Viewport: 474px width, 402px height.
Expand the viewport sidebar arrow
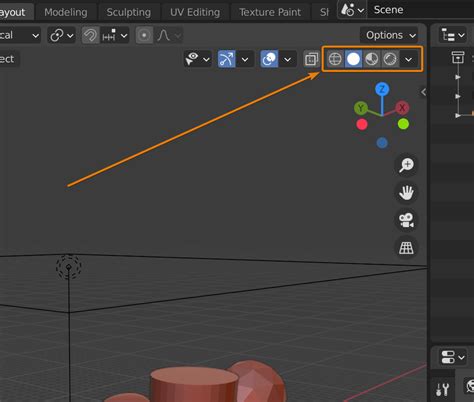click(423, 92)
